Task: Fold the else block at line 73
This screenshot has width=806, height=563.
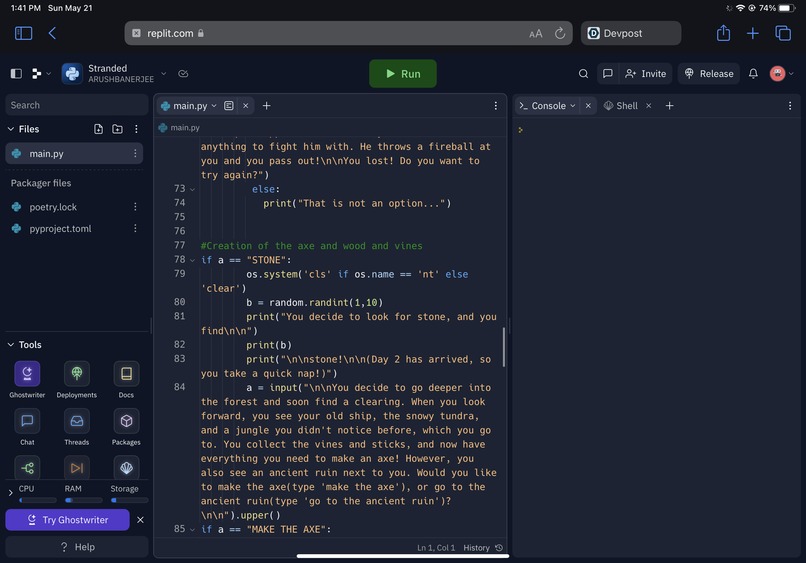Action: pyautogui.click(x=192, y=189)
